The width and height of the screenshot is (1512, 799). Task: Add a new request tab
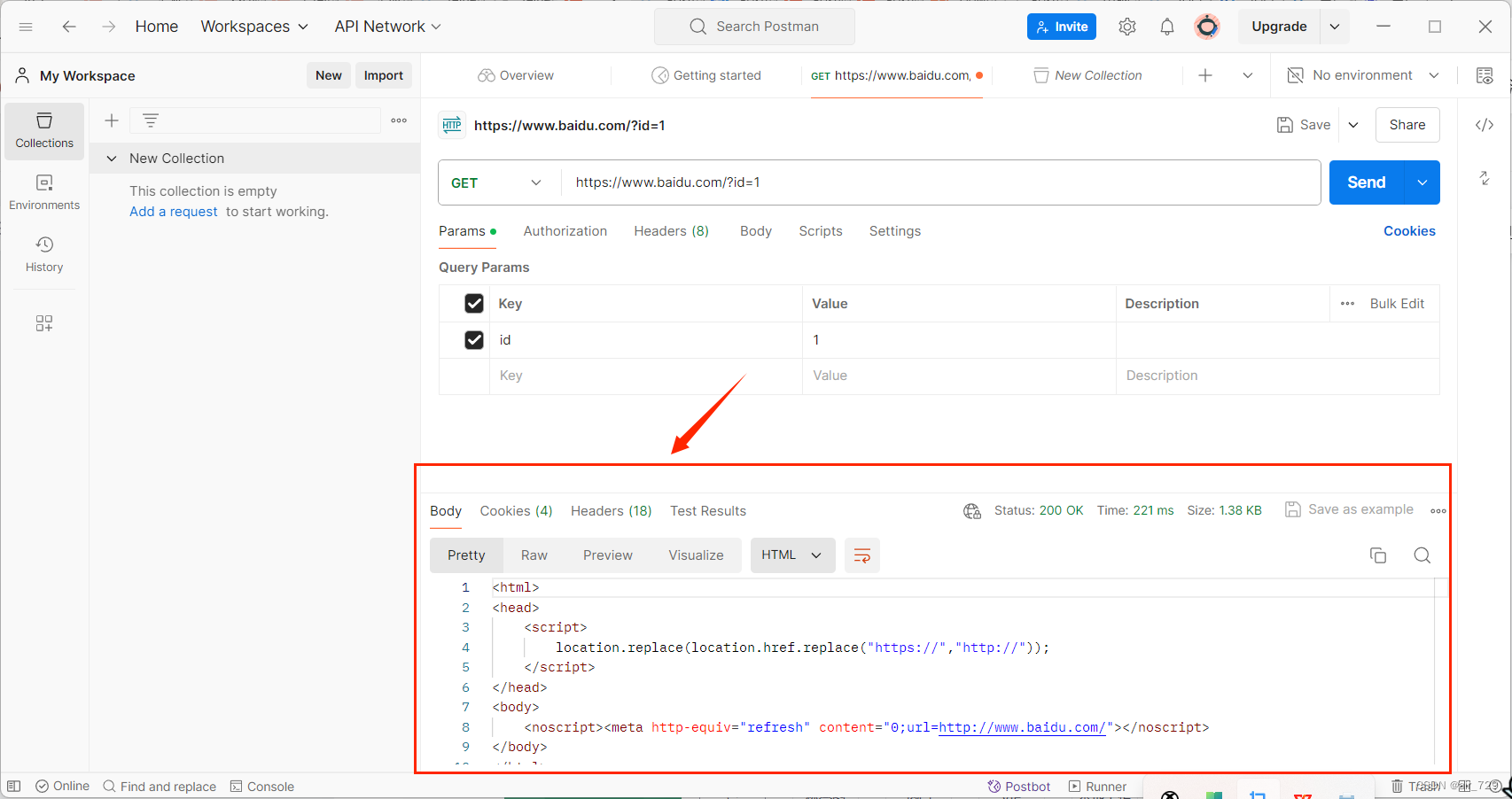pyautogui.click(x=1205, y=75)
